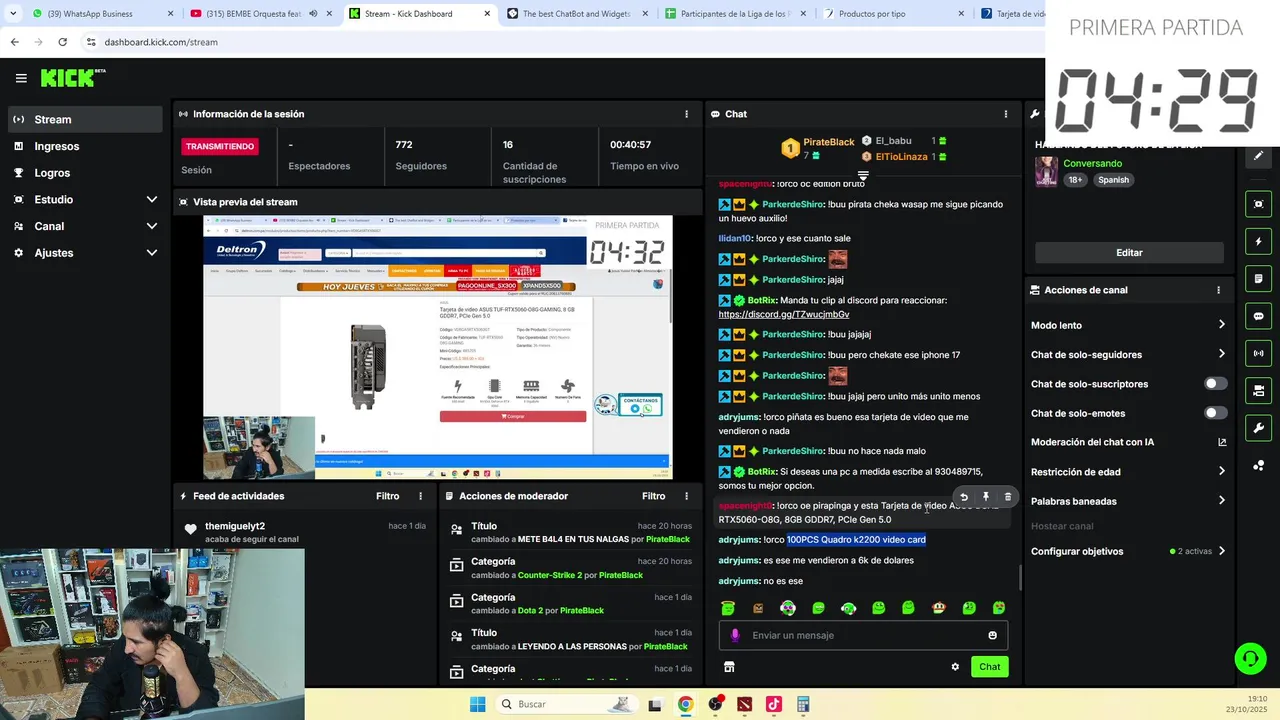
Task: Open the shop icon below message box
Action: [729, 667]
